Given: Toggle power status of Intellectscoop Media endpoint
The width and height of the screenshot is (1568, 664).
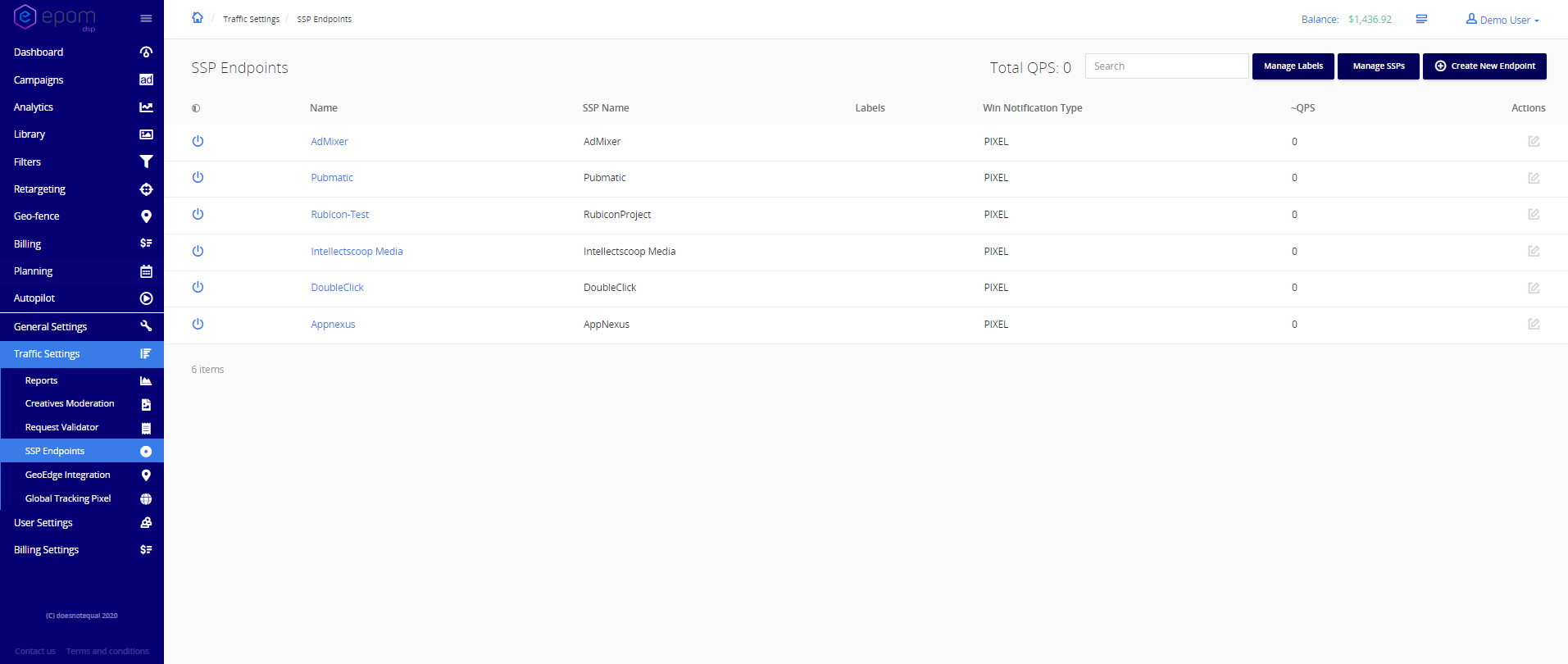Looking at the screenshot, I should coord(198,251).
